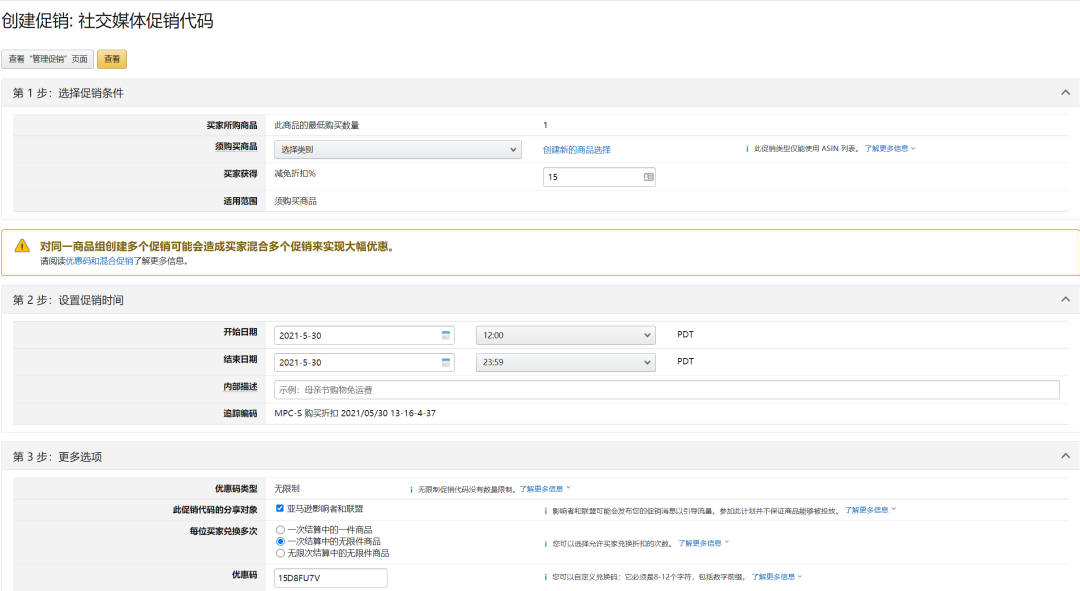Click the start date field 2021-5-30

pyautogui.click(x=364, y=335)
